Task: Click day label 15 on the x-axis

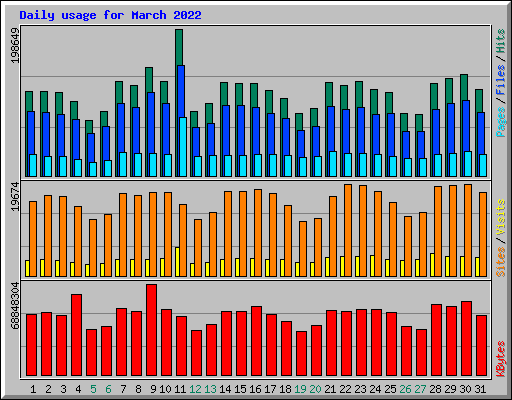Action: (240, 389)
